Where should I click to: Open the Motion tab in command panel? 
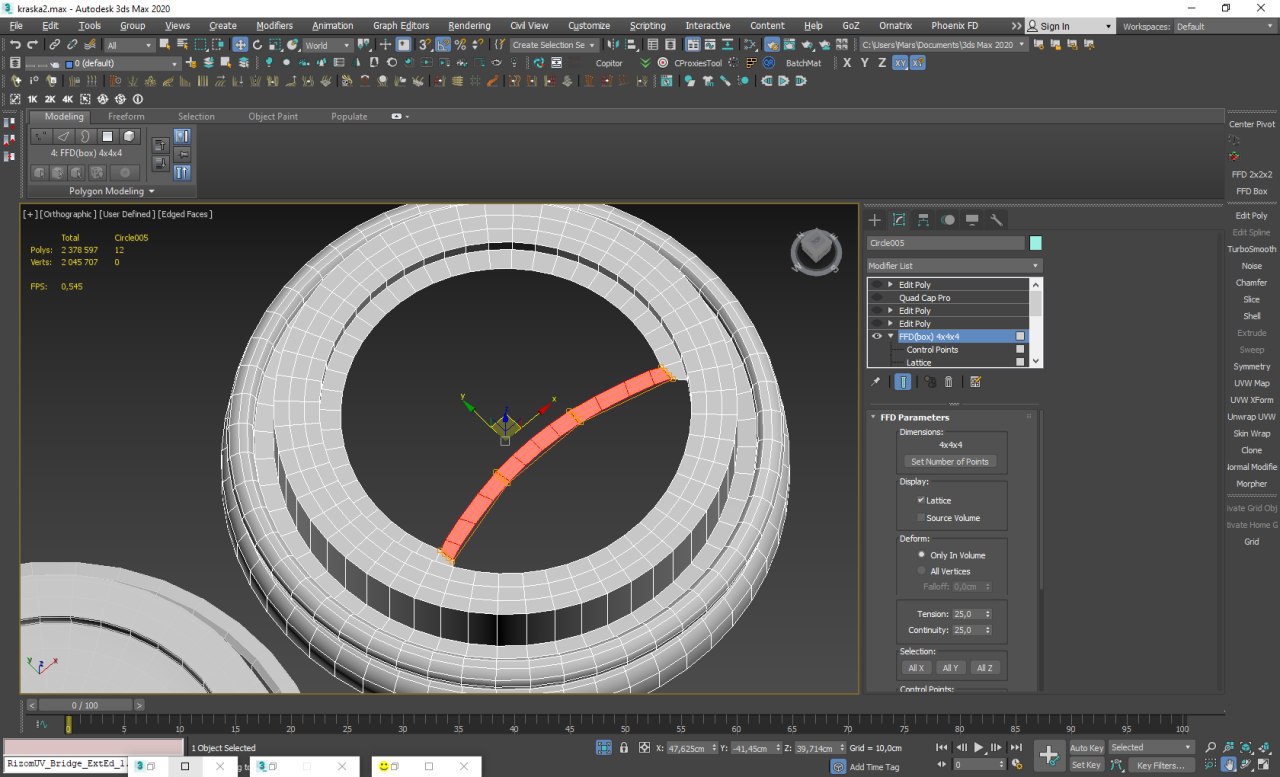948,220
